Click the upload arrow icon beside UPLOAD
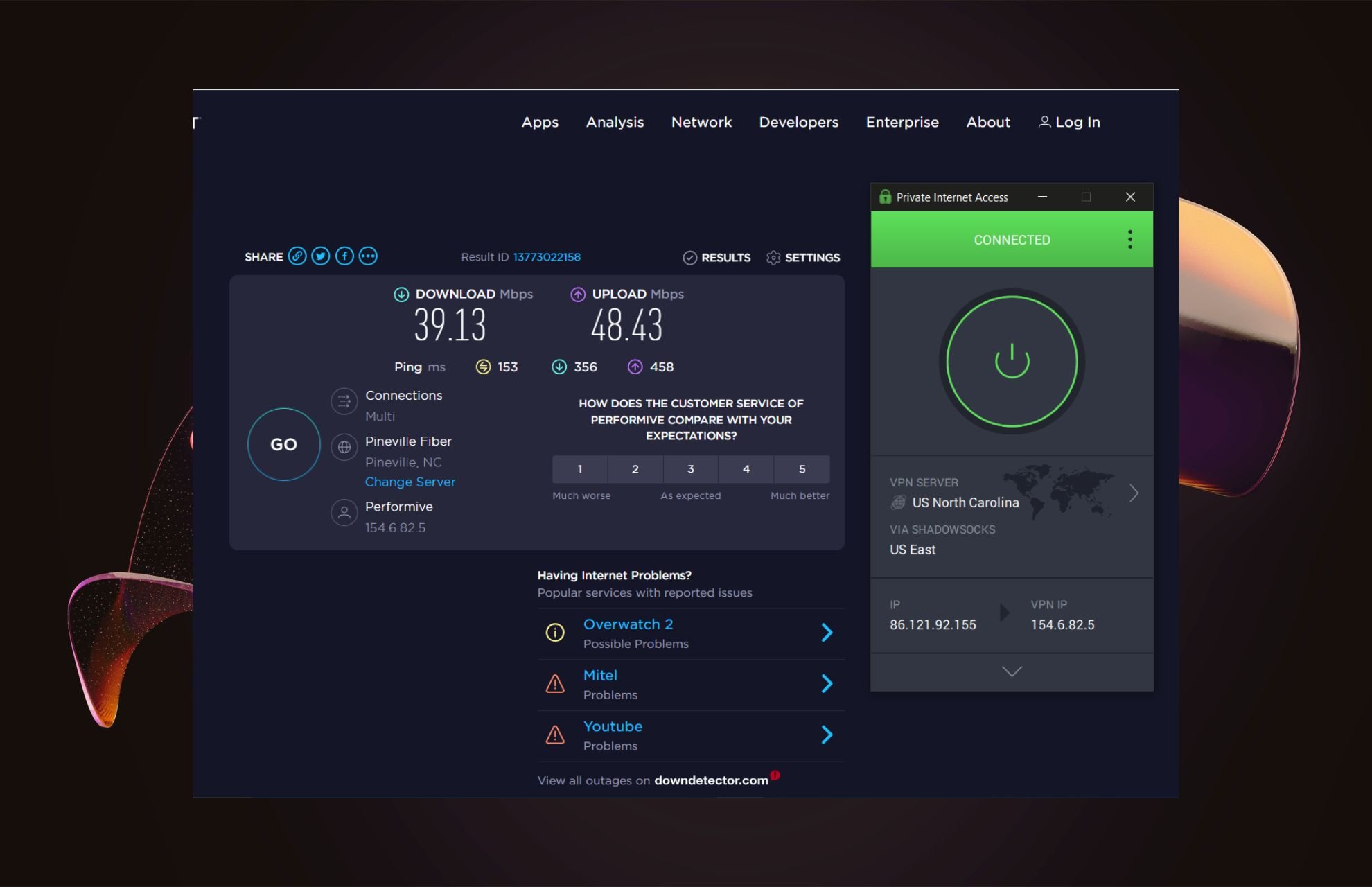 [x=578, y=295]
